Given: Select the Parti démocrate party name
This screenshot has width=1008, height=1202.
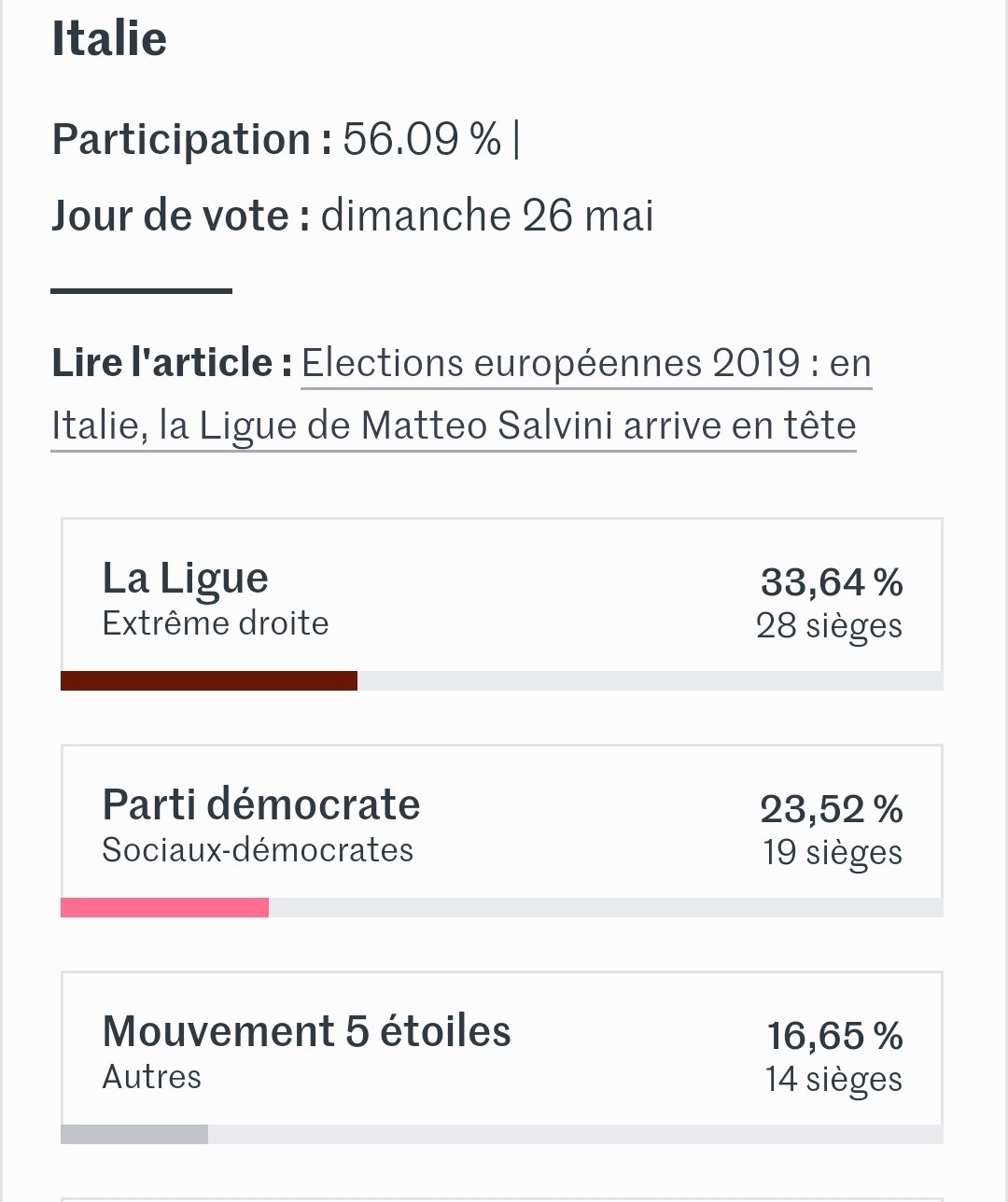Looking at the screenshot, I should (260, 804).
